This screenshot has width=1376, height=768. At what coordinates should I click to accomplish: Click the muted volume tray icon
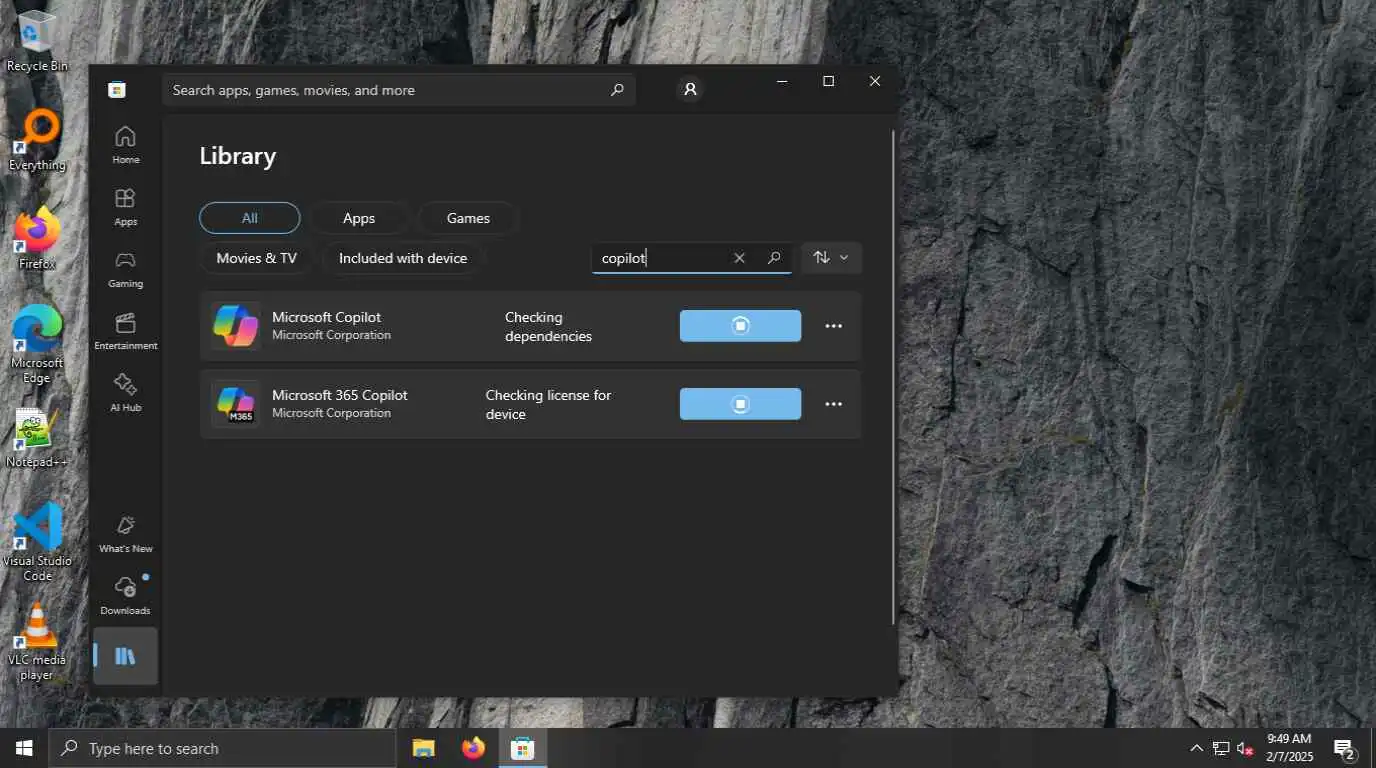coord(1245,748)
